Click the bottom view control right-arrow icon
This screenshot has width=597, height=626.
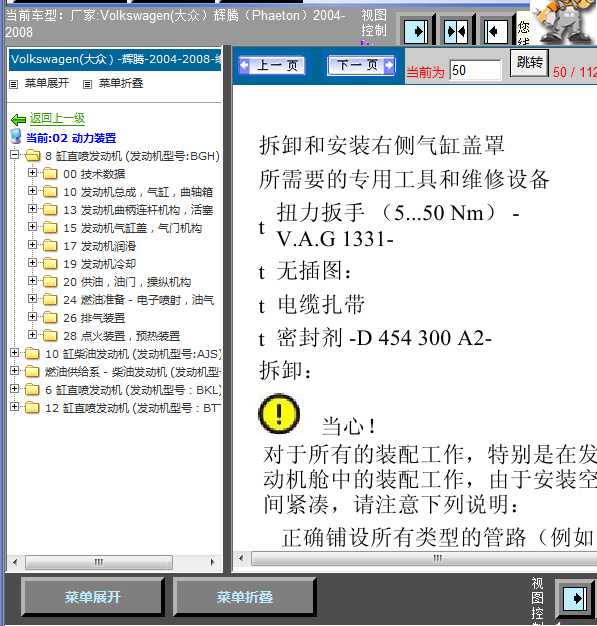pyautogui.click(x=575, y=598)
